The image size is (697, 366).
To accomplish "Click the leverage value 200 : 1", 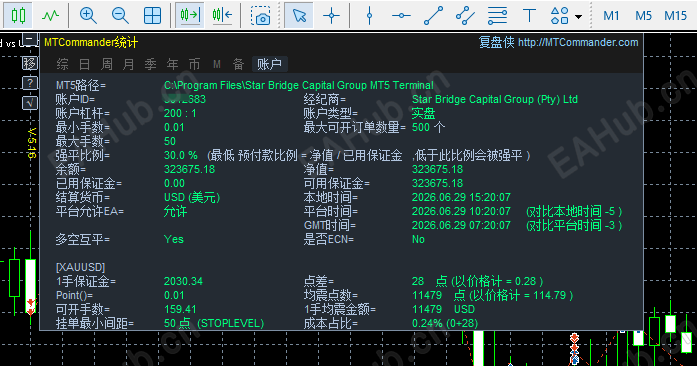I will 180,113.
